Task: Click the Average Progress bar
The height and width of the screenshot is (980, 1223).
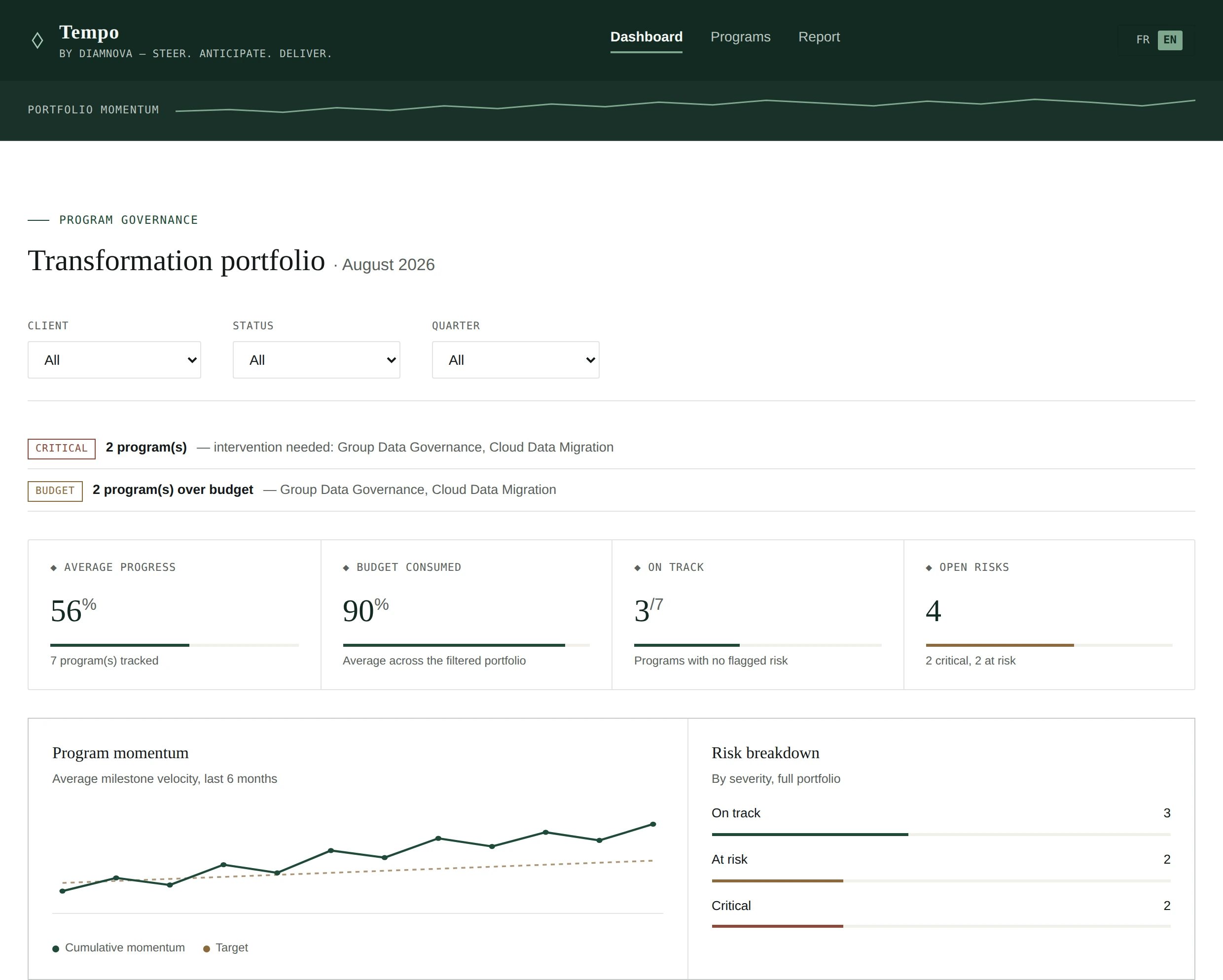Action: coord(175,645)
